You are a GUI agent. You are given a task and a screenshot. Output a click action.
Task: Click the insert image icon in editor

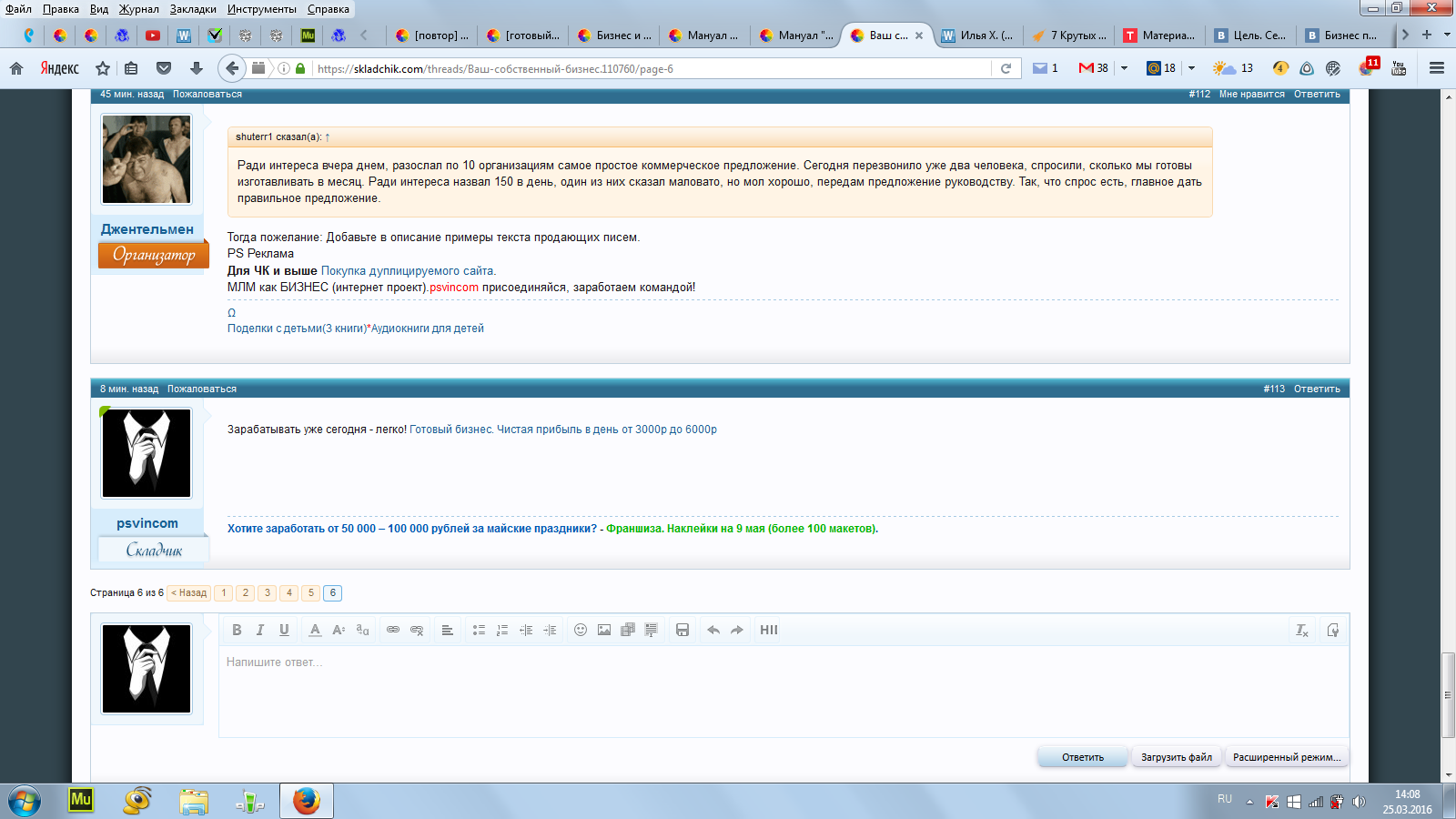pos(604,630)
